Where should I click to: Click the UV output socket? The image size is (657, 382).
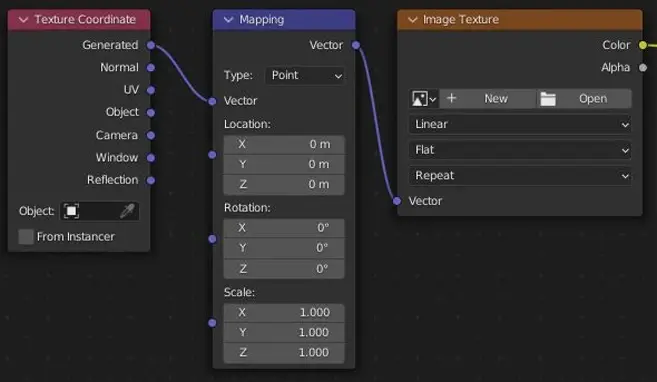pos(151,90)
